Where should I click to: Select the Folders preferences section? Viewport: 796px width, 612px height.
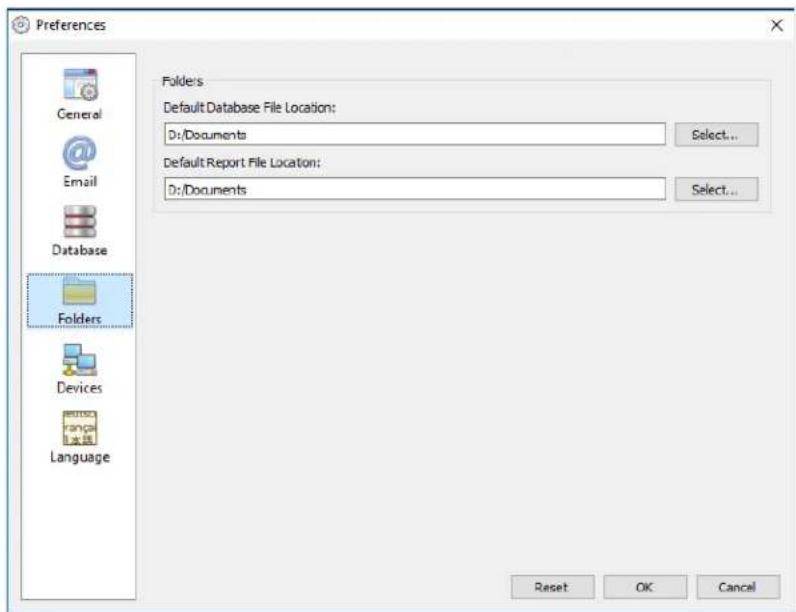coord(80,300)
